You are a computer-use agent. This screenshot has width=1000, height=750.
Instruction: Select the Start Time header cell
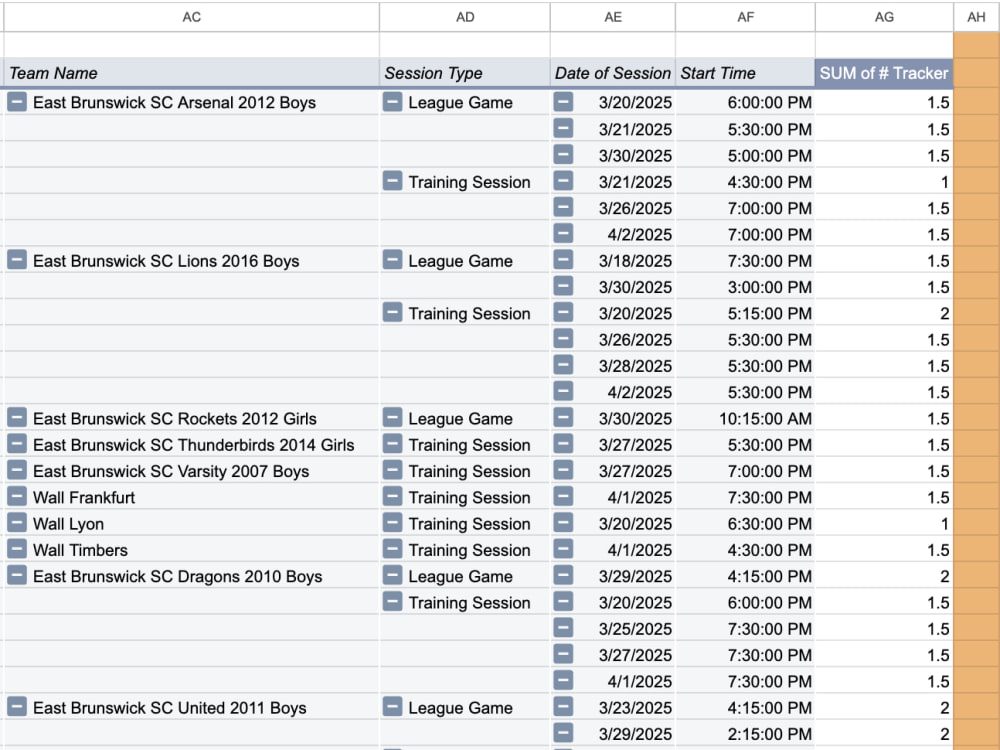click(746, 73)
